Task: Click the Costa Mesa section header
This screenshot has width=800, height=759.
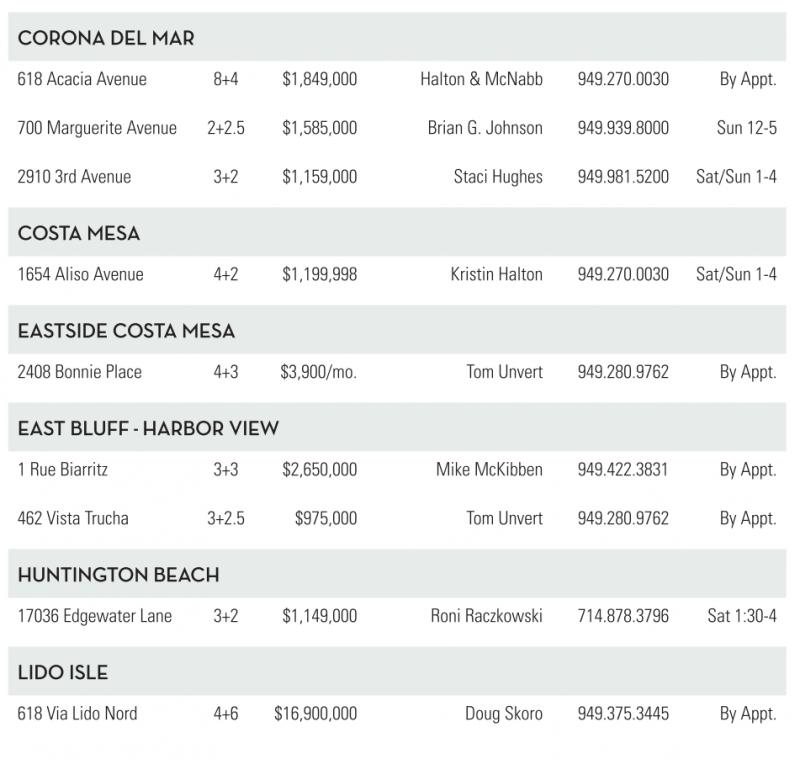Action: [x=79, y=234]
